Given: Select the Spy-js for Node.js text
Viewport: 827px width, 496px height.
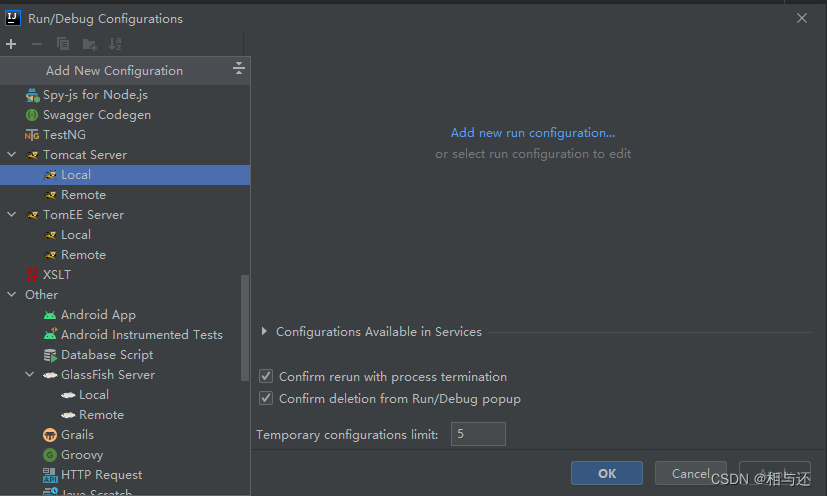Looking at the screenshot, I should 95,95.
